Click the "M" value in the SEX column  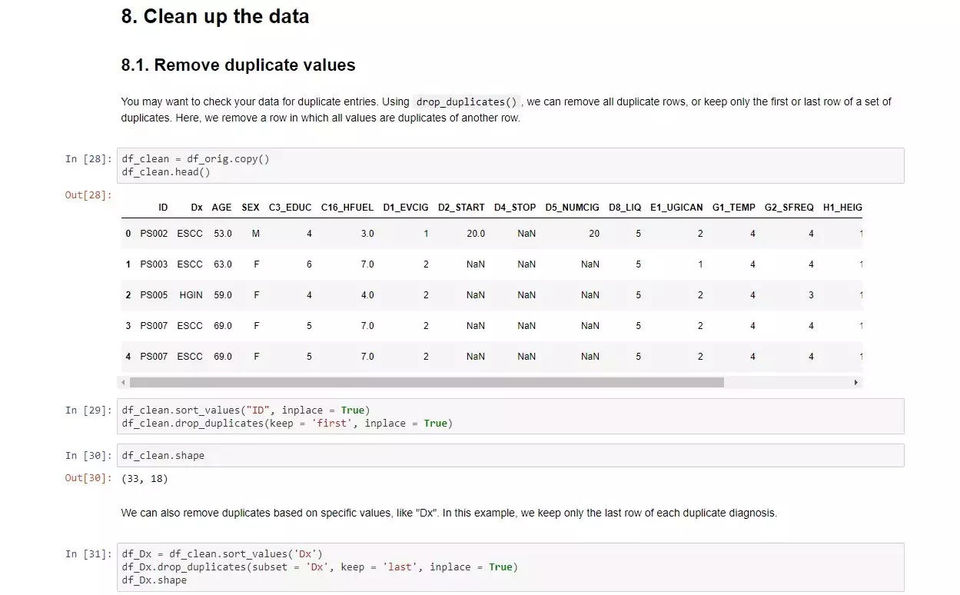[256, 234]
